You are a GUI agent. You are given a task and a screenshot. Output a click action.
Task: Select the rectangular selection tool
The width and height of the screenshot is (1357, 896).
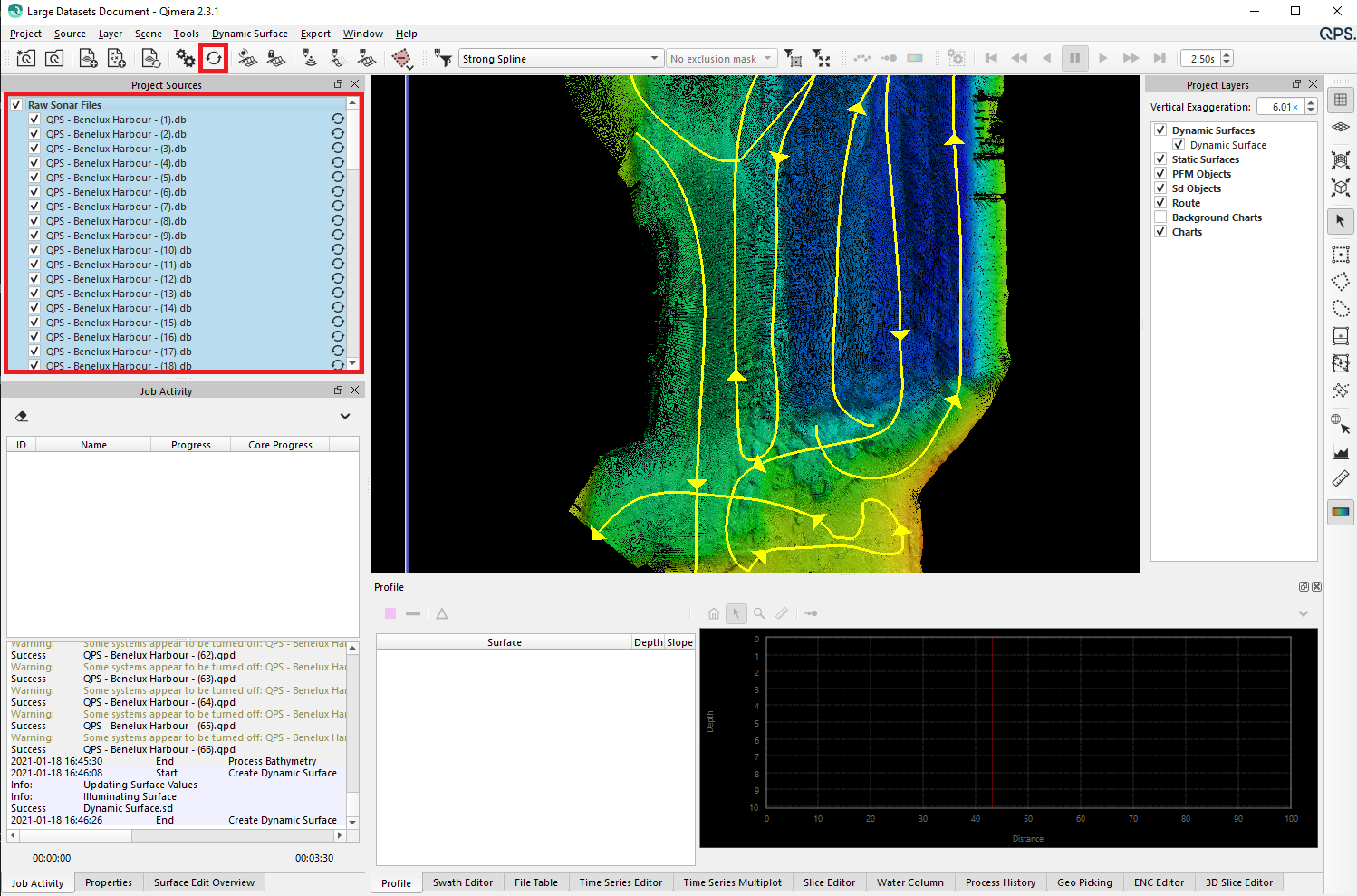1341,255
